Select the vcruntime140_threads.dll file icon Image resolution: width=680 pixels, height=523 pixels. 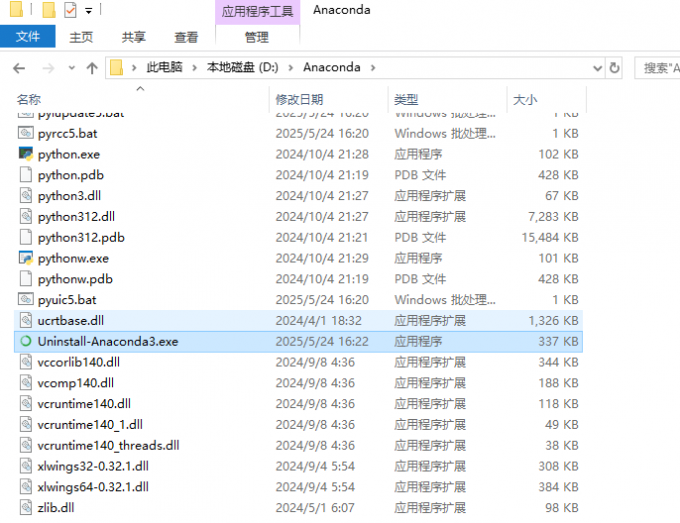point(26,445)
